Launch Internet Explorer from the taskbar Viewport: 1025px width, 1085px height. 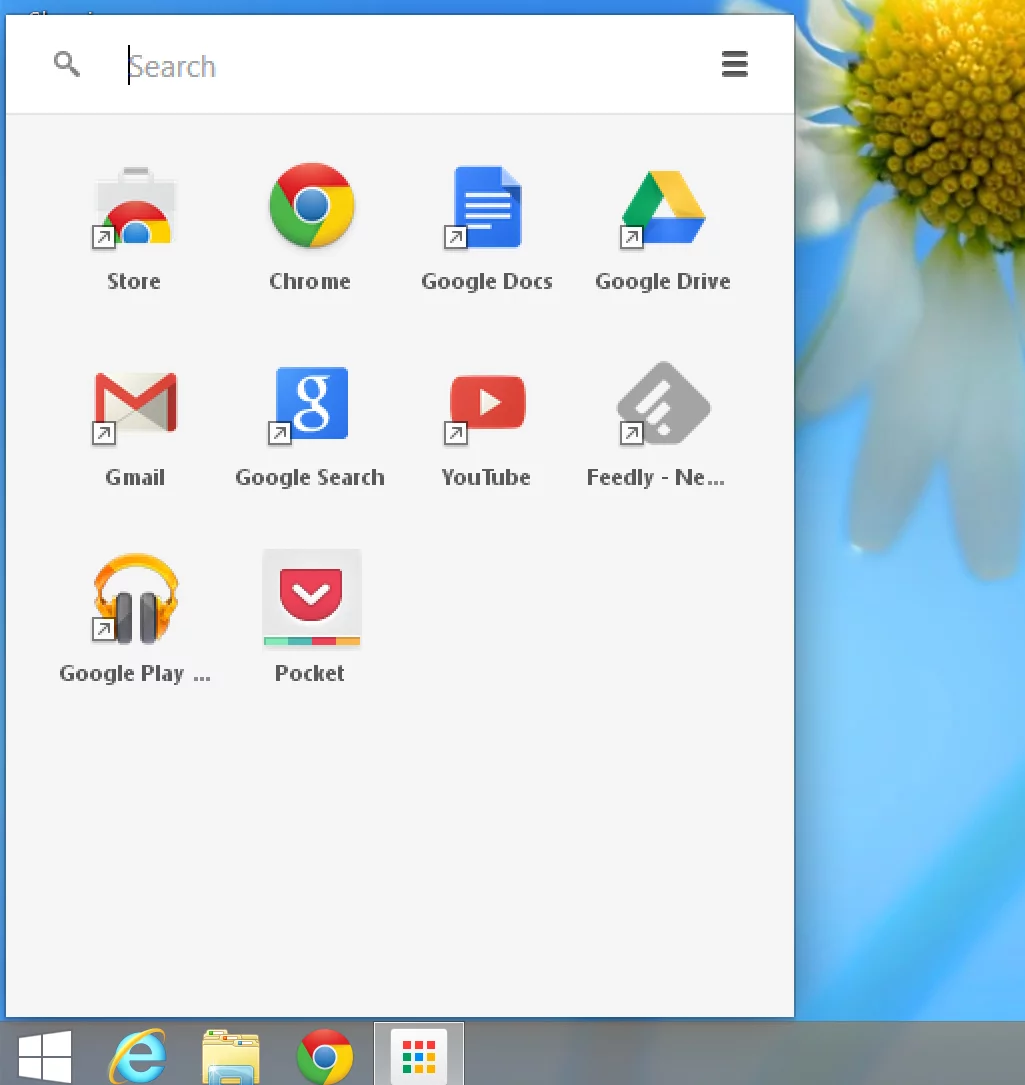point(138,1052)
